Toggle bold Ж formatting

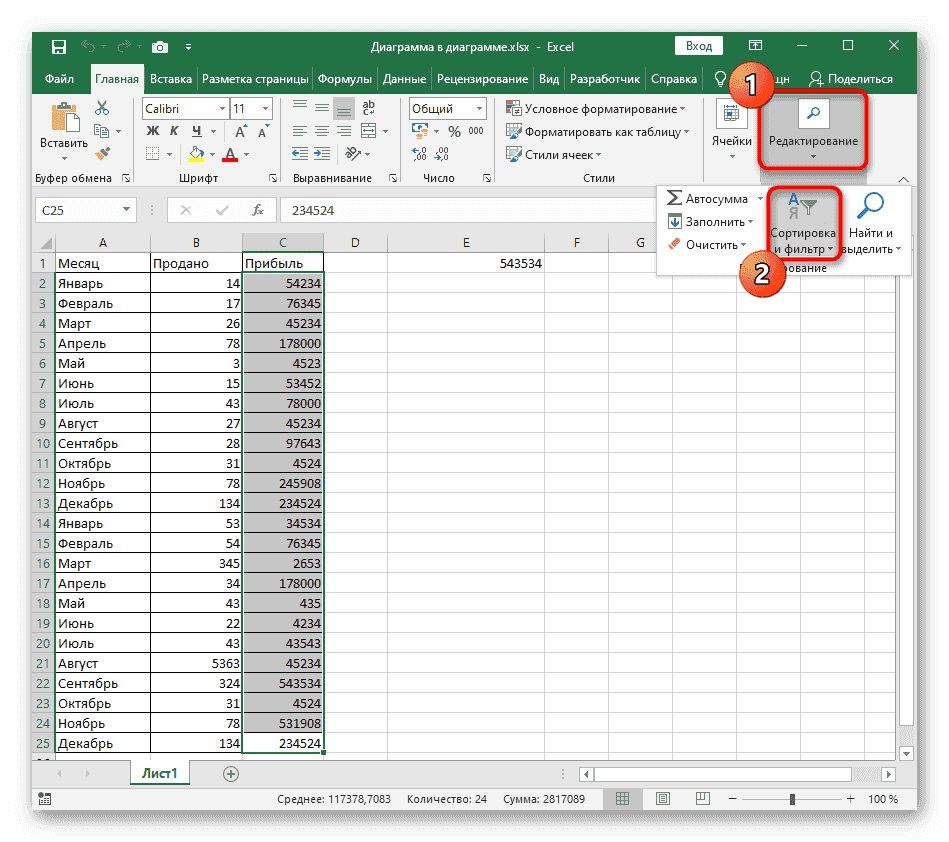(153, 131)
